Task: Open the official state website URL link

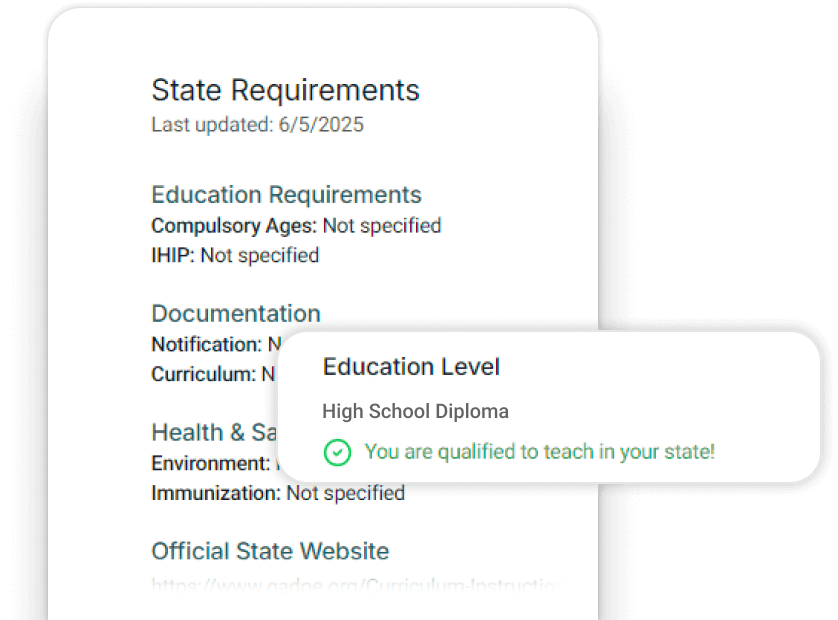Action: (x=354, y=584)
